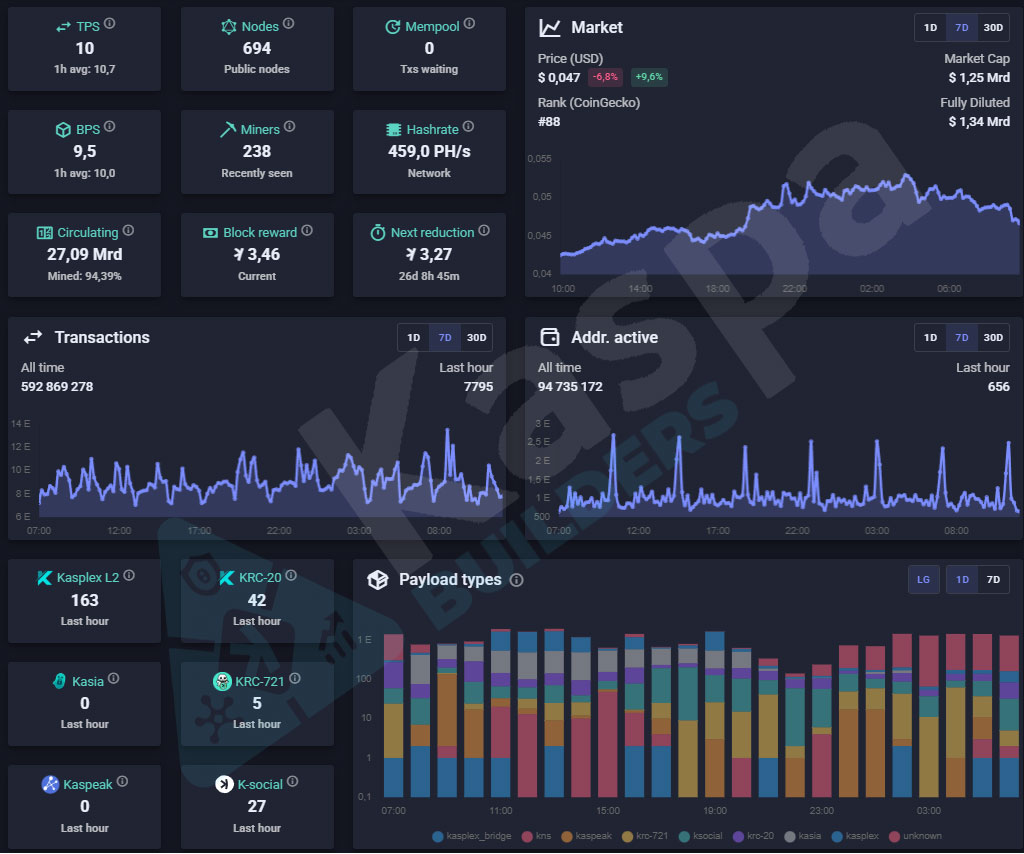Click the 459,0 PH/s hashrate value

(x=429, y=151)
